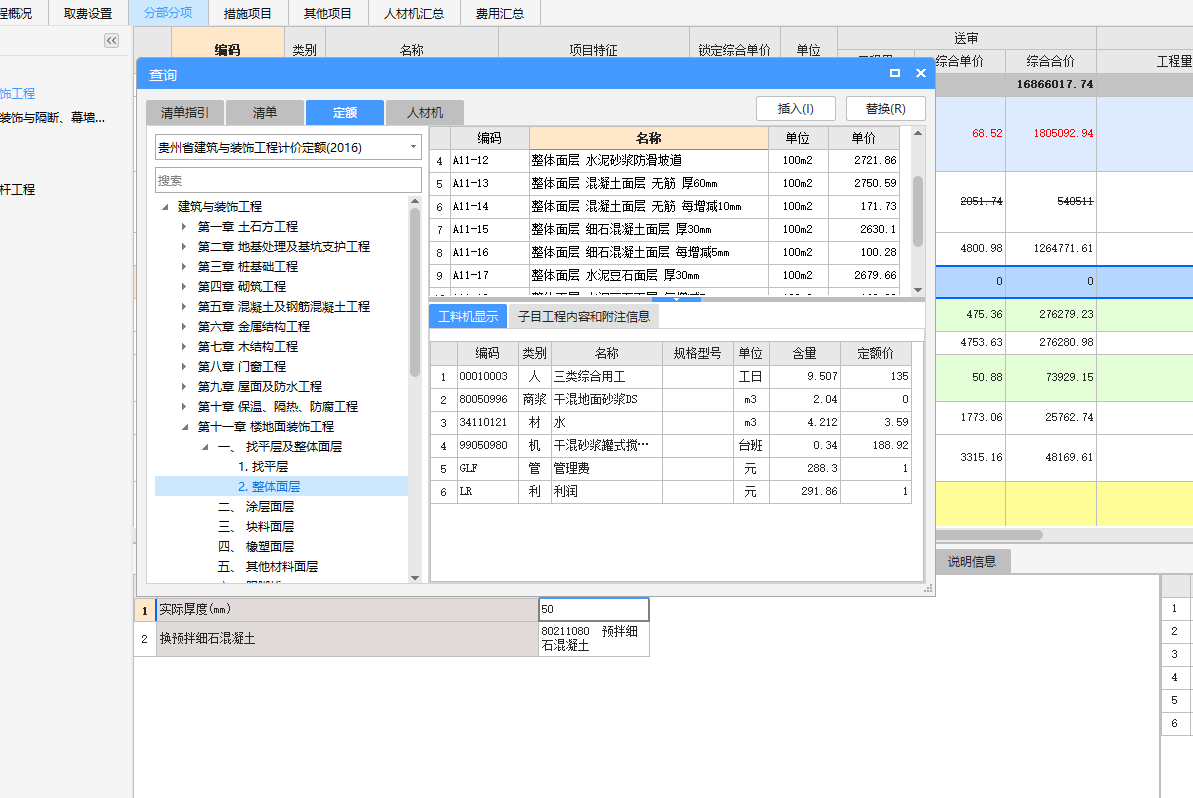Viewport: 1193px width, 798px height.
Task: Expand 第一章 土石方工程 node
Action: tap(184, 227)
